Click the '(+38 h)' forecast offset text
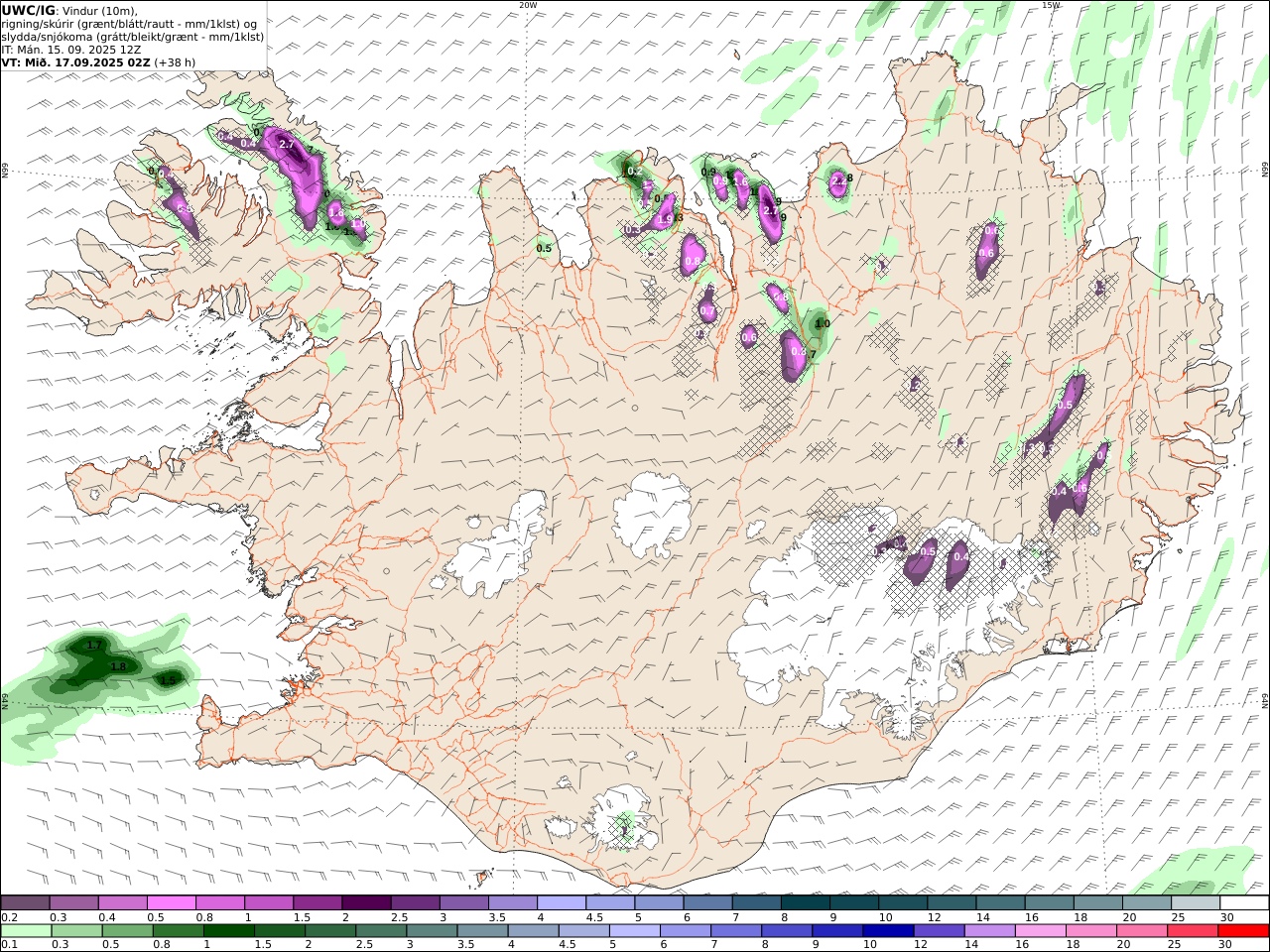The width and height of the screenshot is (1270, 952). [x=175, y=61]
